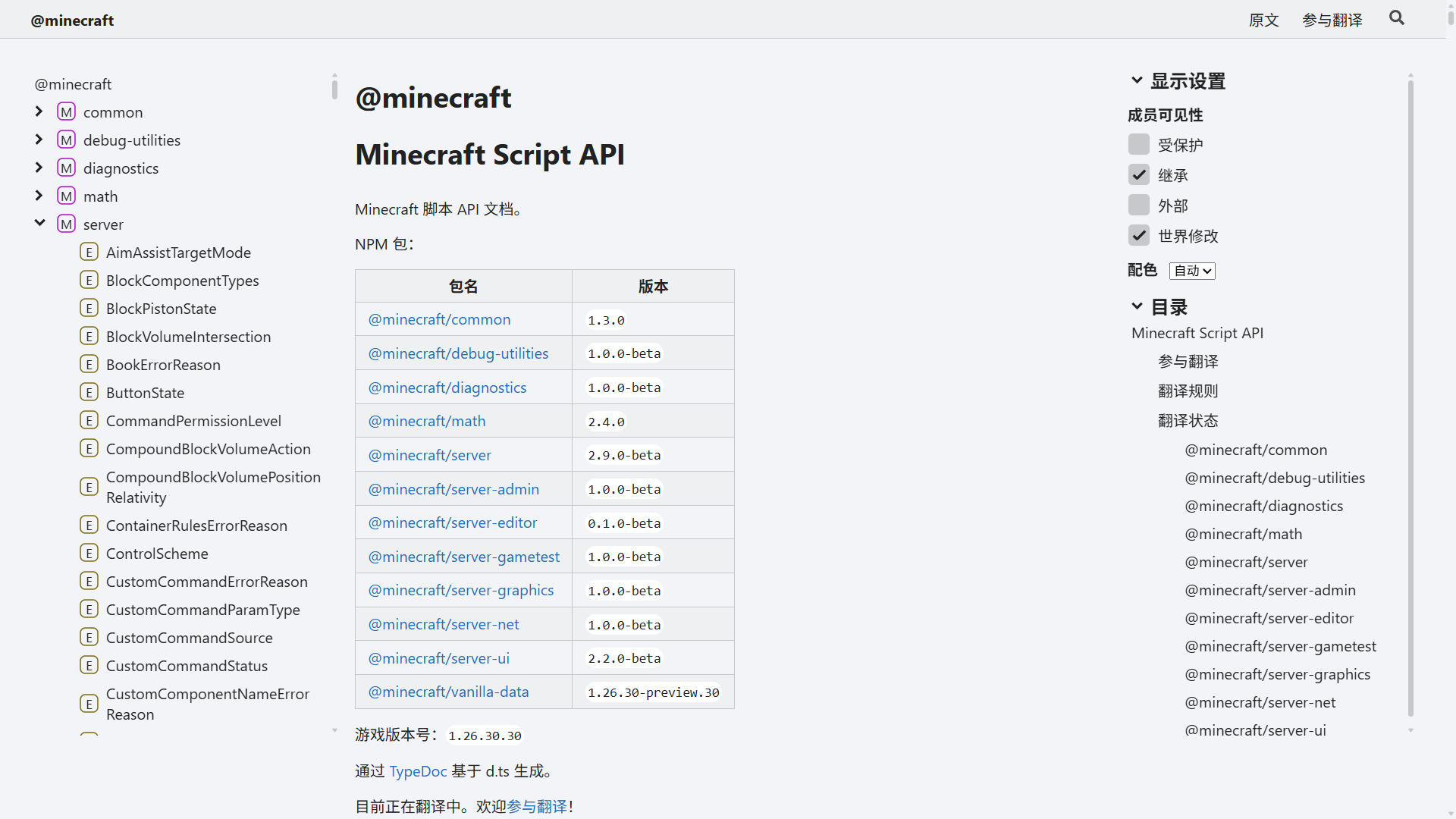The height and width of the screenshot is (819, 1456).
Task: Click the enum icon beside CustomCommandSource
Action: click(x=89, y=638)
